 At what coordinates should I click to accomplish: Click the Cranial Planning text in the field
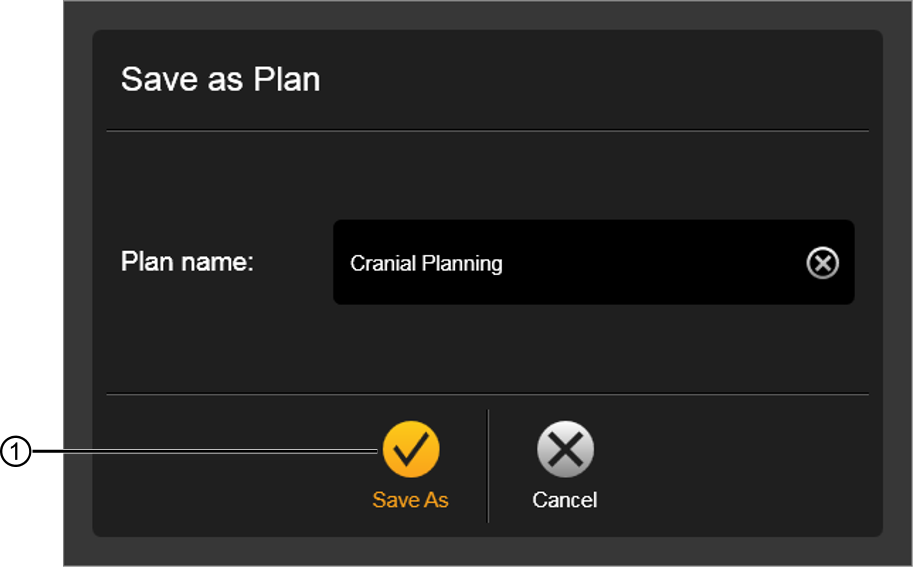coord(426,263)
